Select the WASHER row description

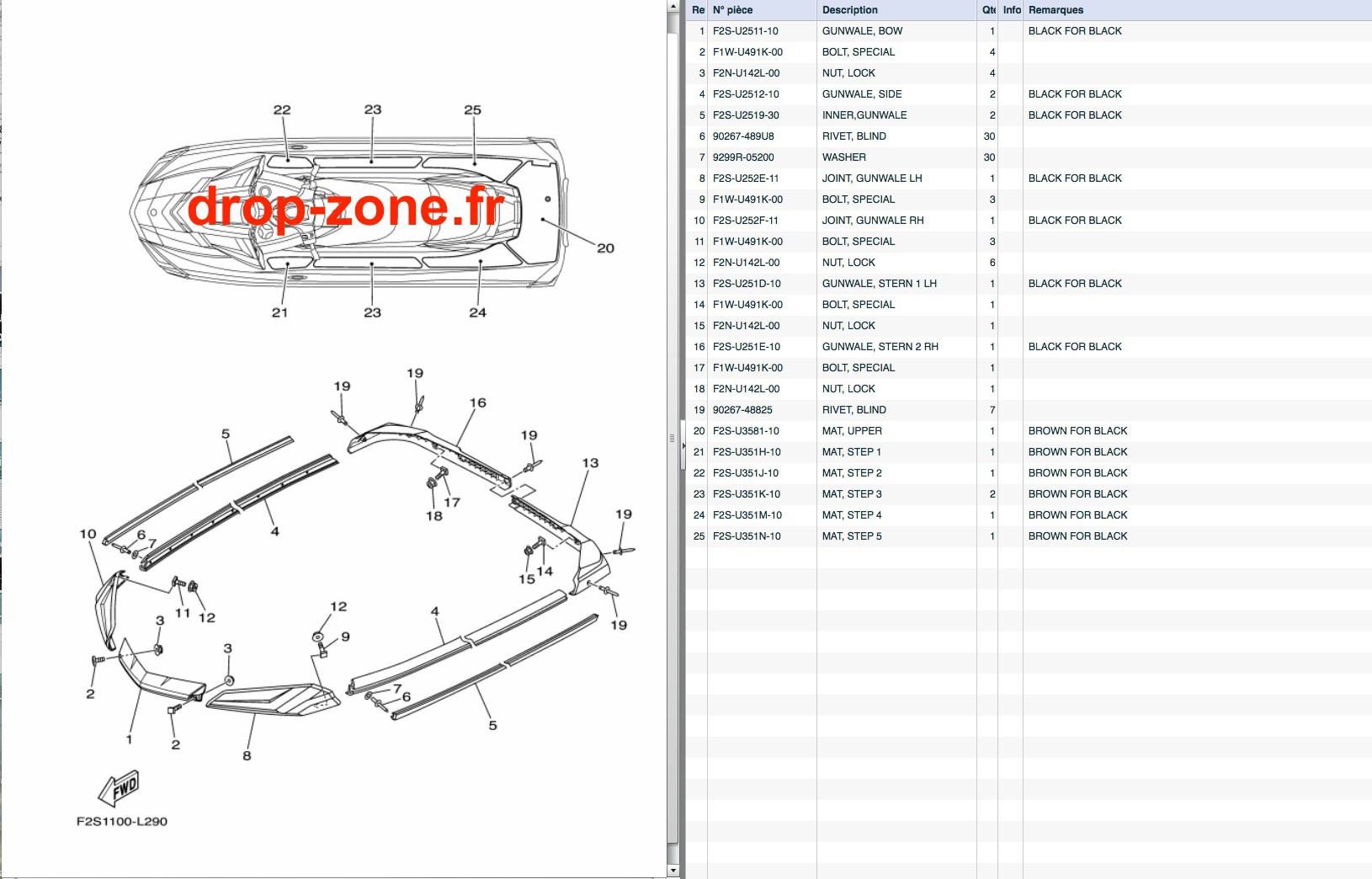[x=844, y=157]
